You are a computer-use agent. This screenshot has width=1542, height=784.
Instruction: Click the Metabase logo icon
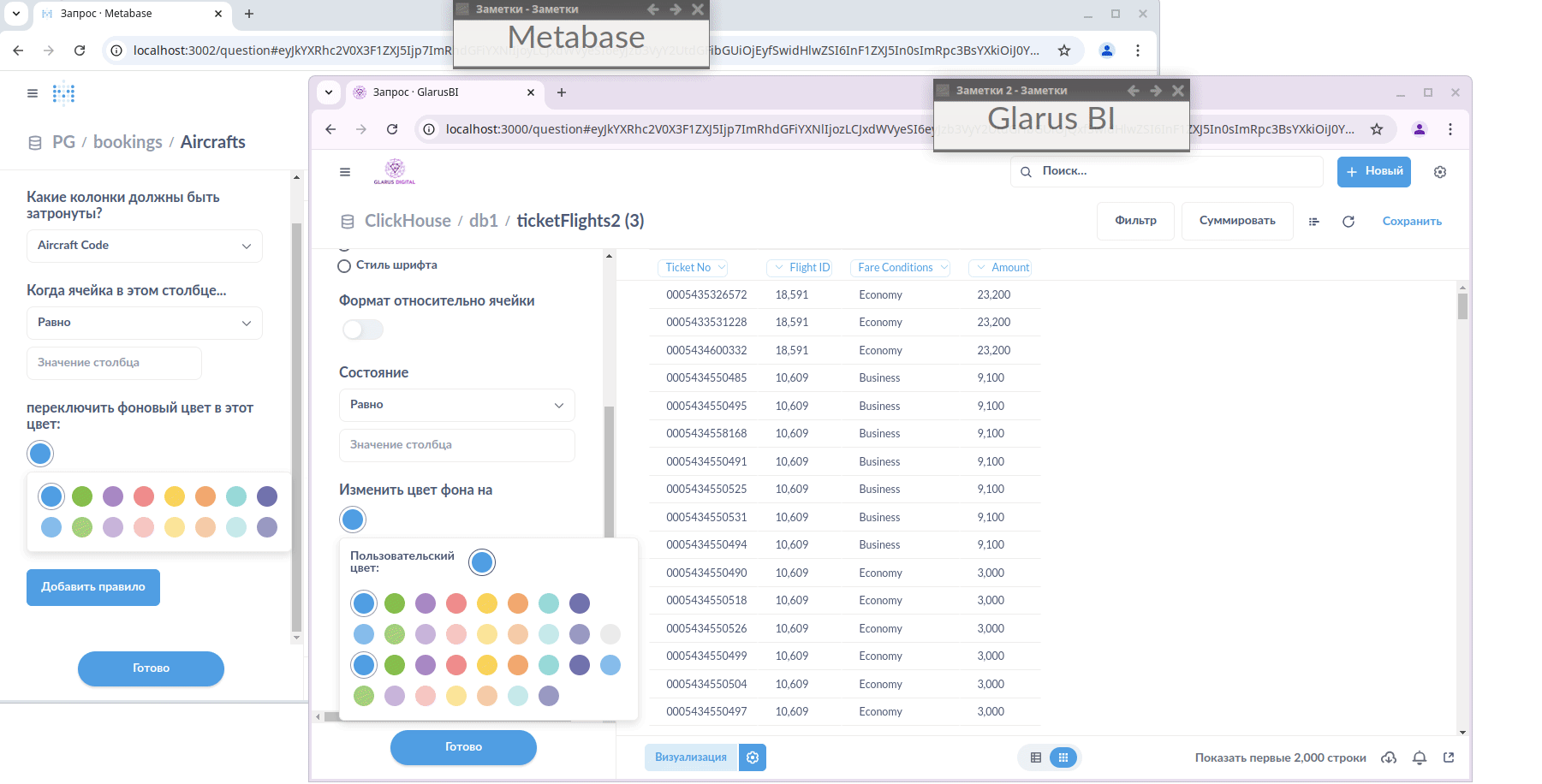(x=63, y=93)
